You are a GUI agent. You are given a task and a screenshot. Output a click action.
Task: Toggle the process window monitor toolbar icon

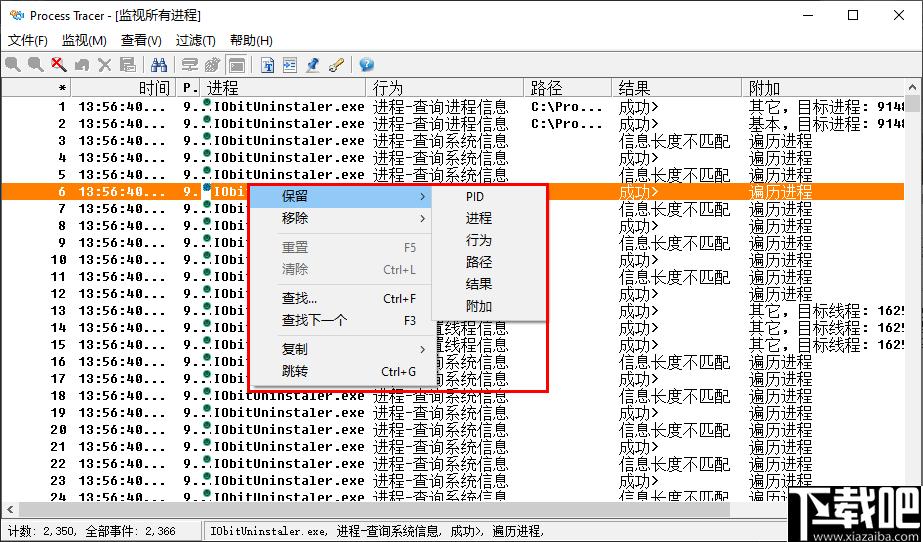(236, 64)
